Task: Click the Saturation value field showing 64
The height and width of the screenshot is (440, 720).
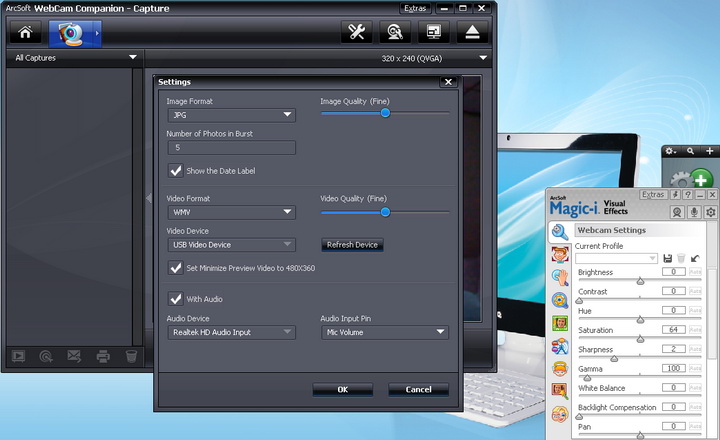Action: click(x=674, y=329)
